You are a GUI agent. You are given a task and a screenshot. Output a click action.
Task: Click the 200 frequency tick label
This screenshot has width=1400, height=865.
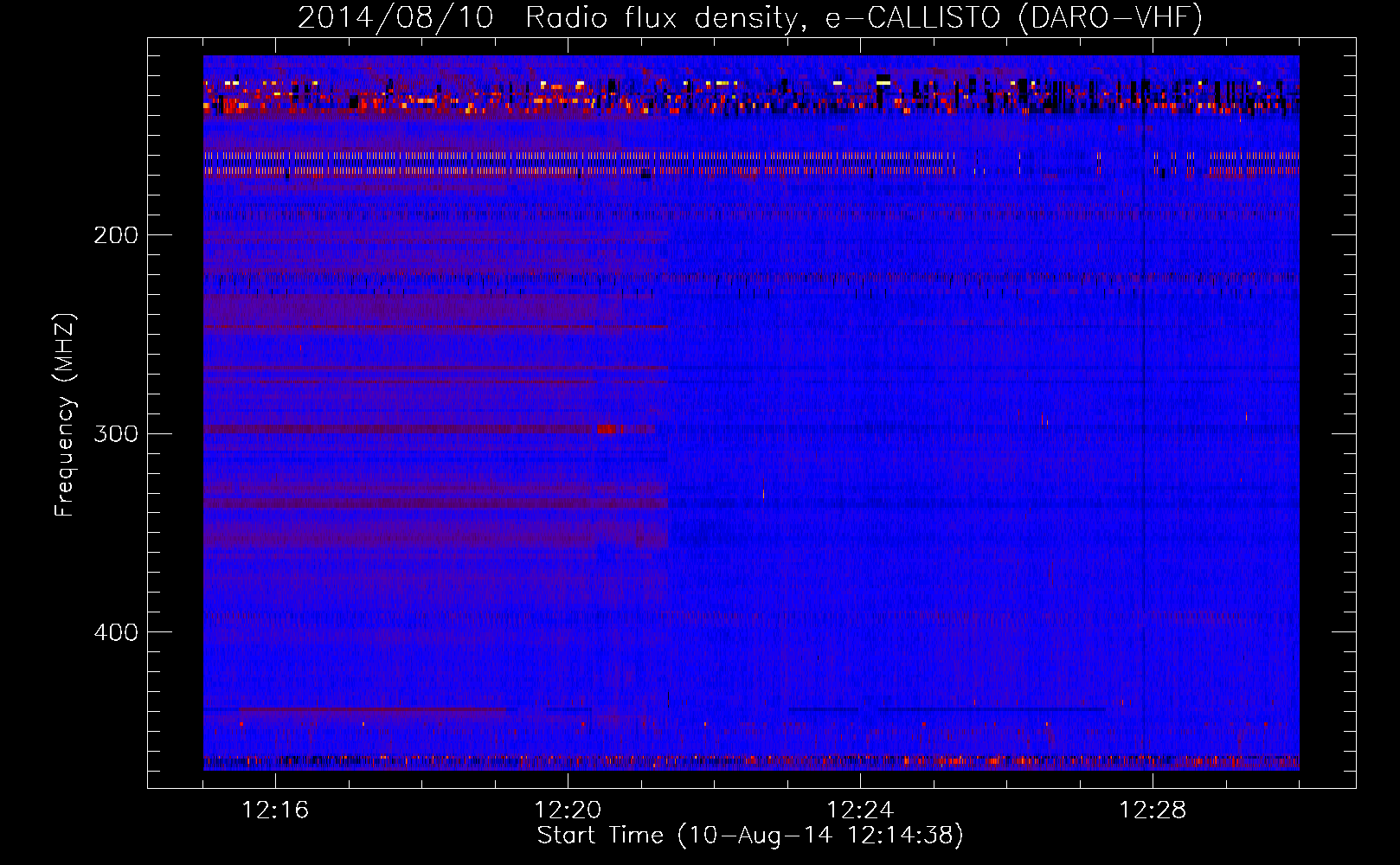coord(116,235)
